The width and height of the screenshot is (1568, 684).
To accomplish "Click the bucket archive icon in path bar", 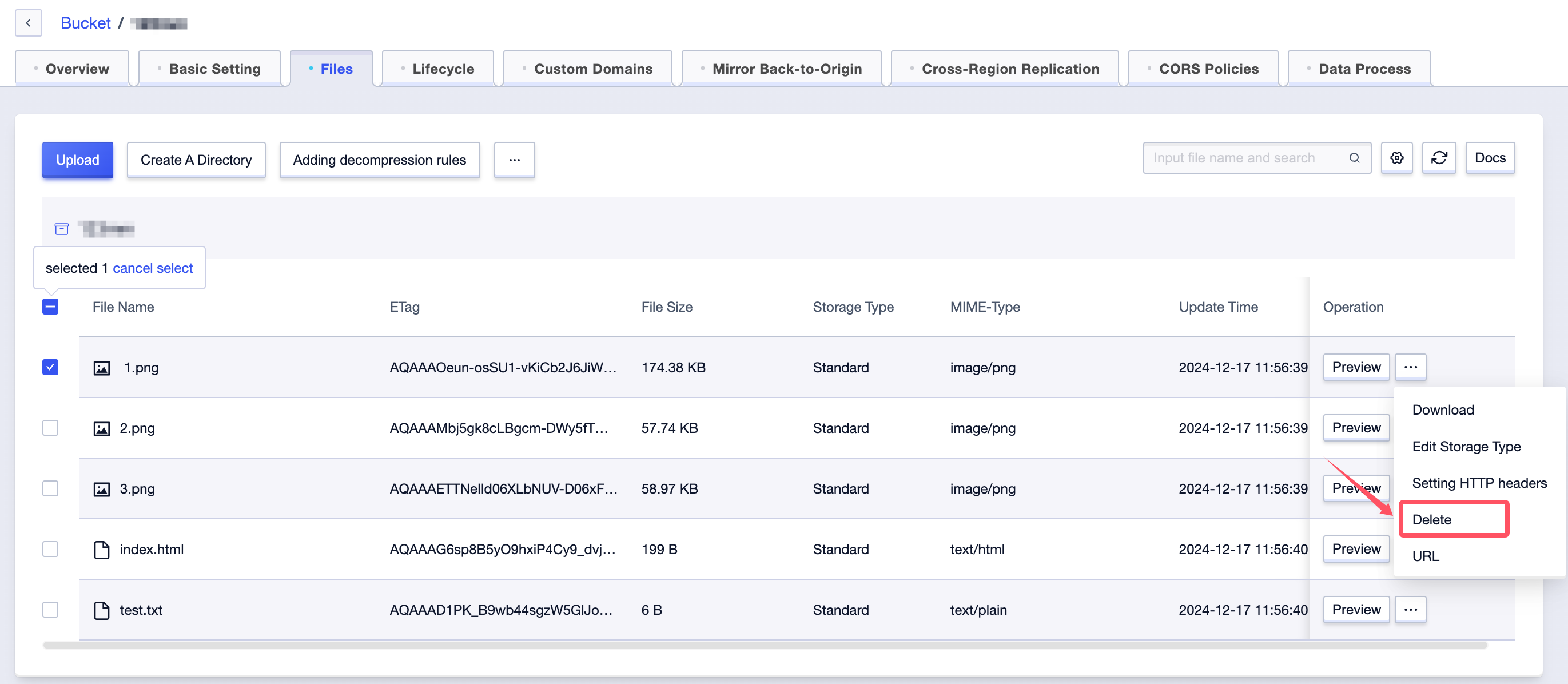I will click(x=62, y=229).
